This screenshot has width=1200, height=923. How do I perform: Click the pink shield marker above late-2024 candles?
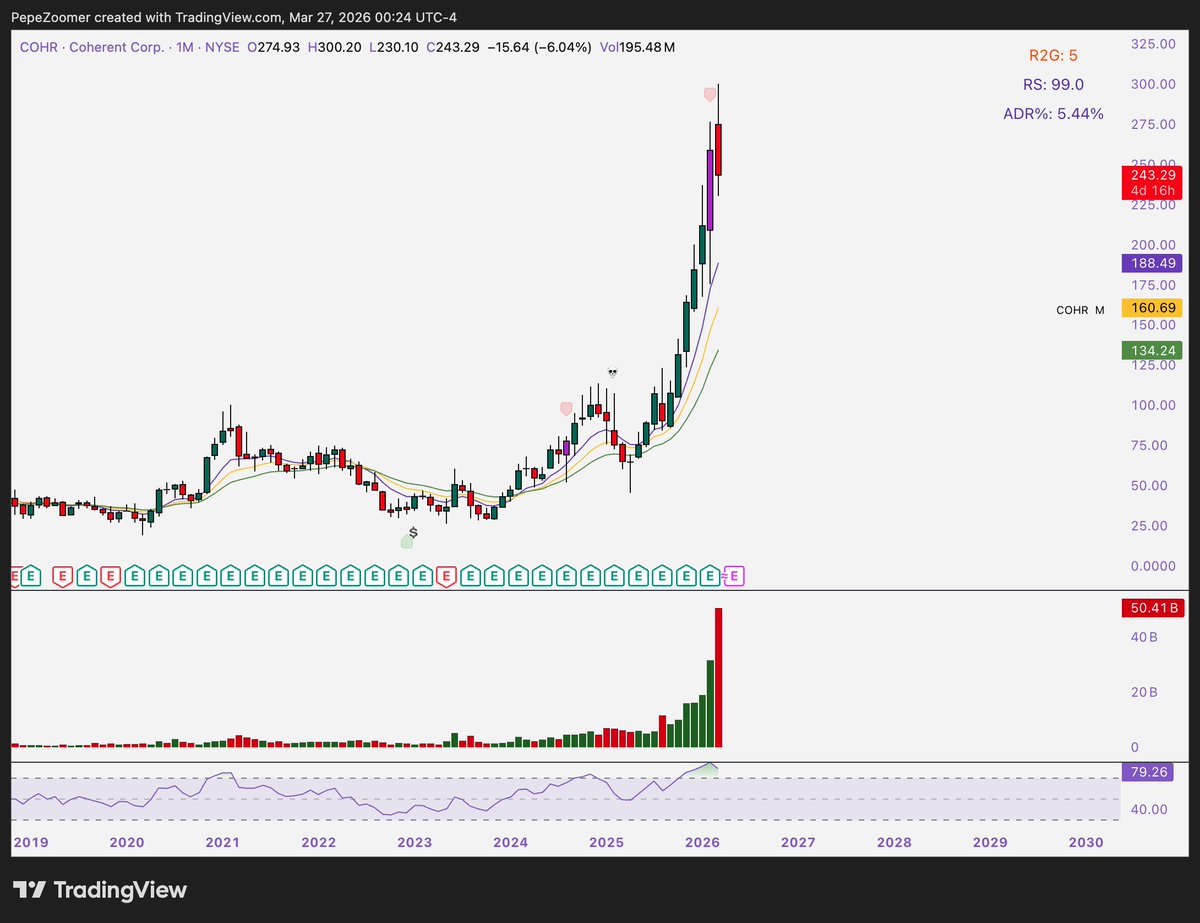click(566, 408)
